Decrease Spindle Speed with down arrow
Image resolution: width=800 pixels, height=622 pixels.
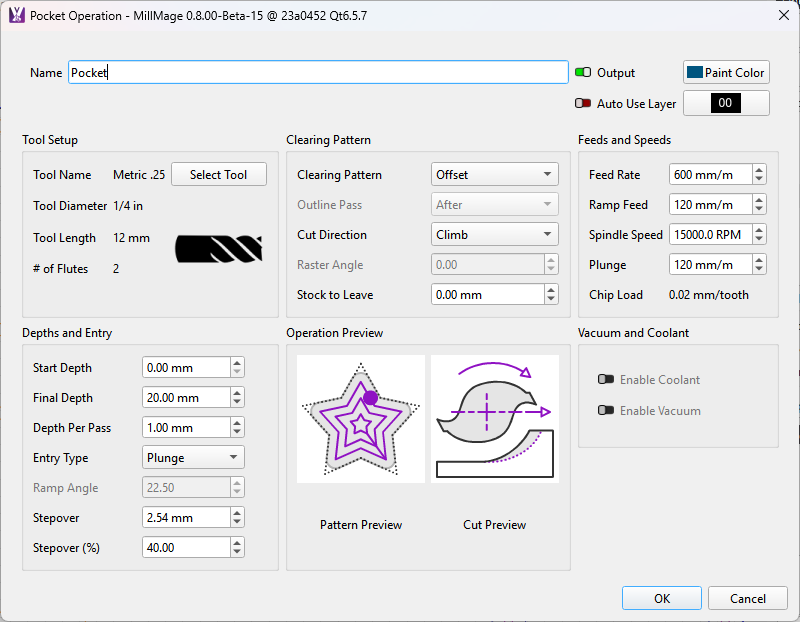[x=759, y=239]
